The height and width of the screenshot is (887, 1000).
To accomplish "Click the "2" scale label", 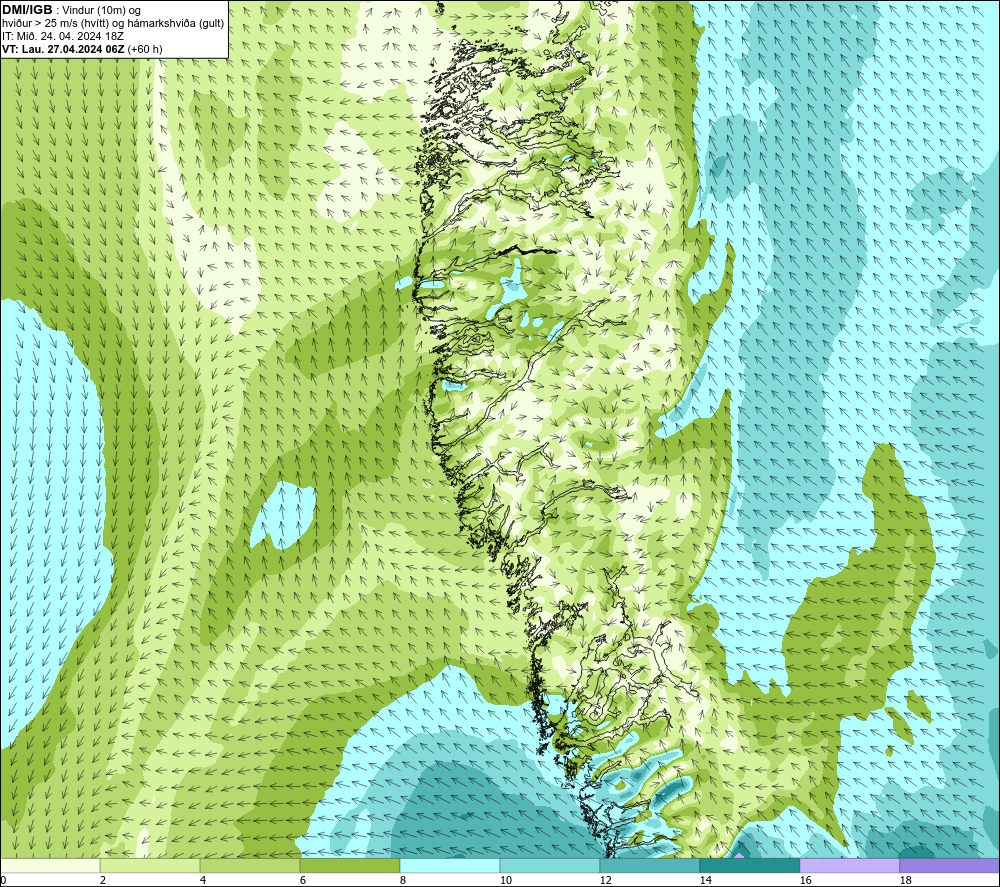I will point(103,880).
